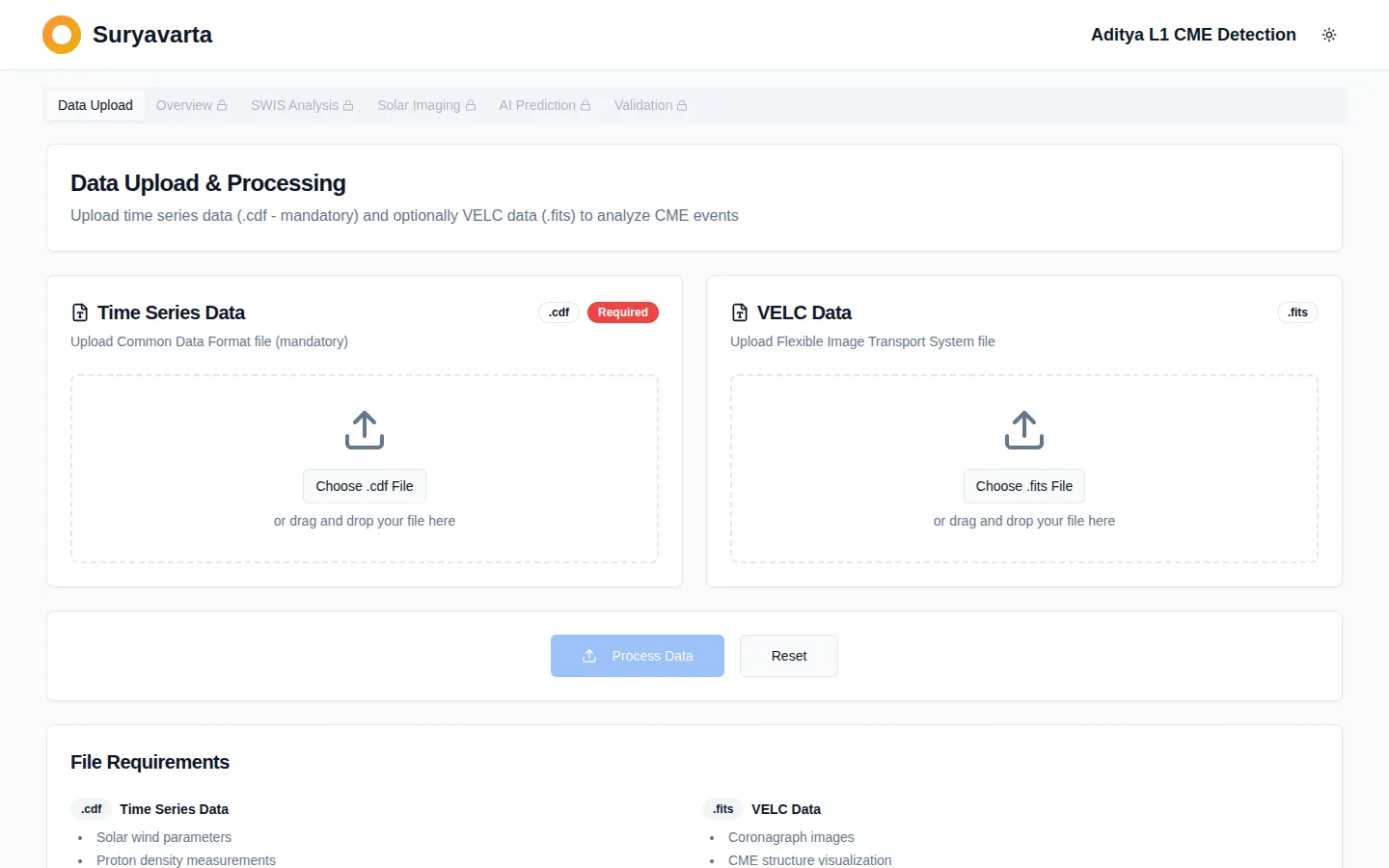This screenshot has height=868, width=1389.
Task: Click the .fits badge in VELC Data header
Action: click(x=1298, y=312)
